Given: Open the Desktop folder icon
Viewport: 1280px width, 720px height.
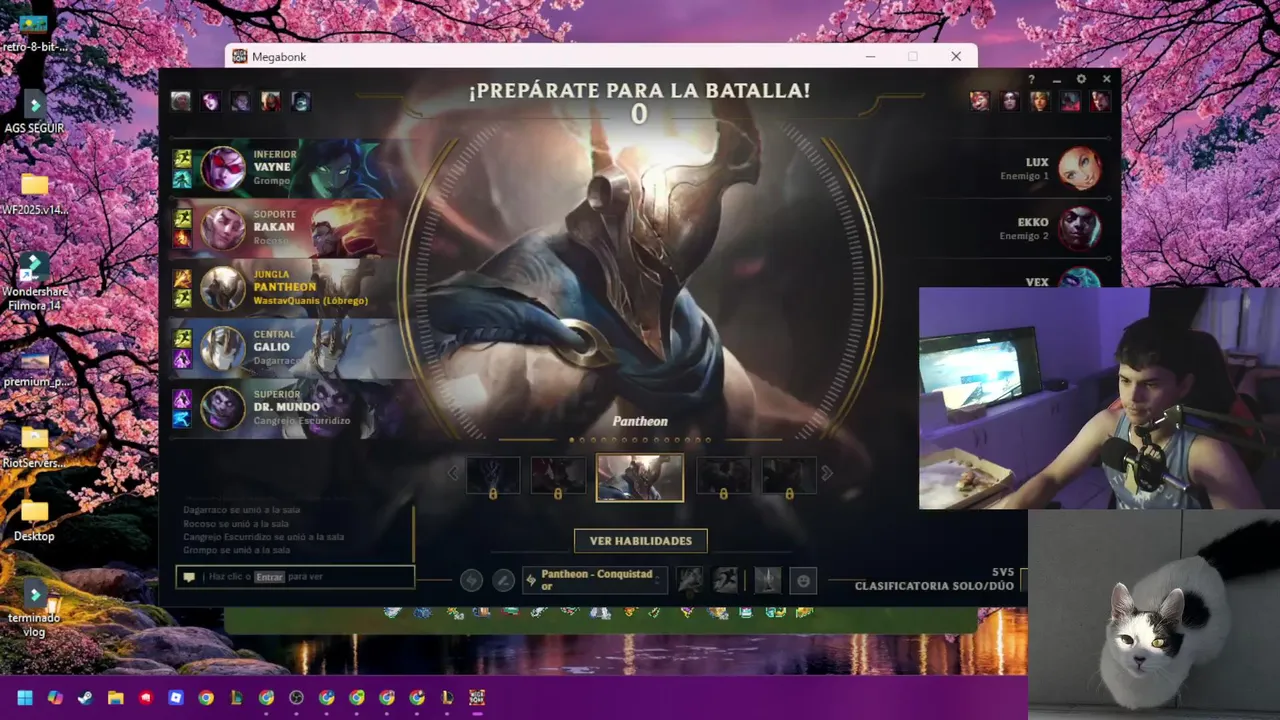Looking at the screenshot, I should coord(34,521).
